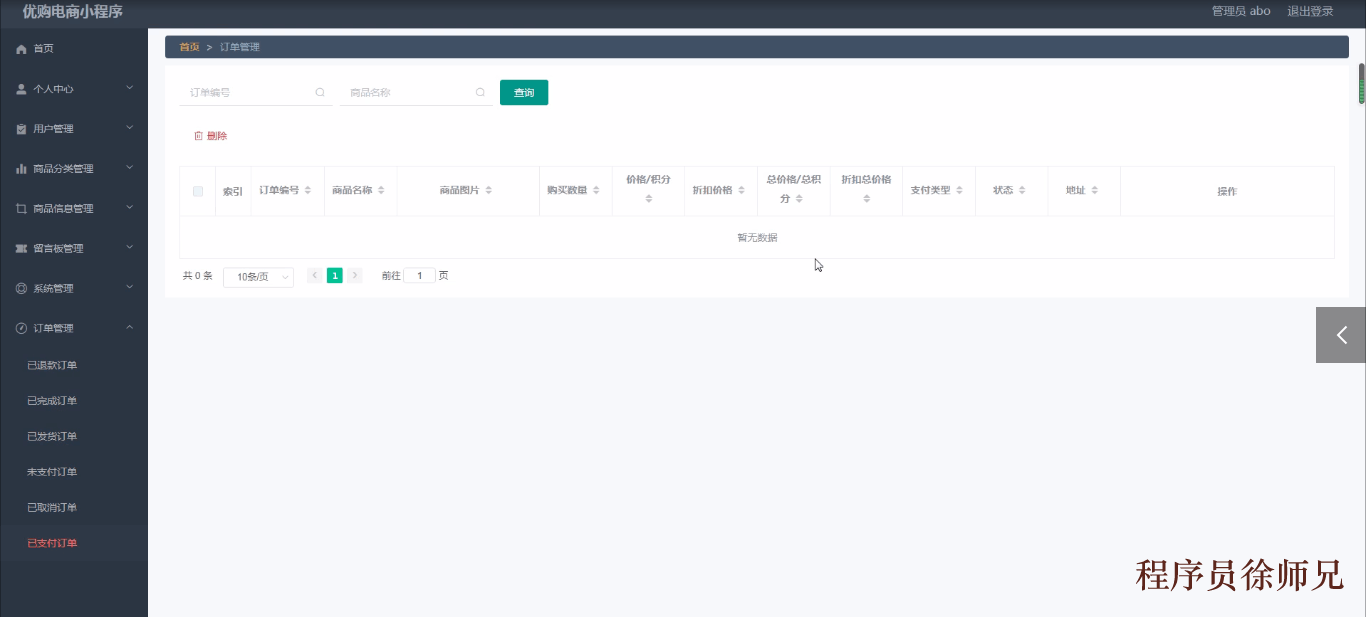Click the trash icon beside 删除
Screen dimensions: 1366x617
coord(198,136)
